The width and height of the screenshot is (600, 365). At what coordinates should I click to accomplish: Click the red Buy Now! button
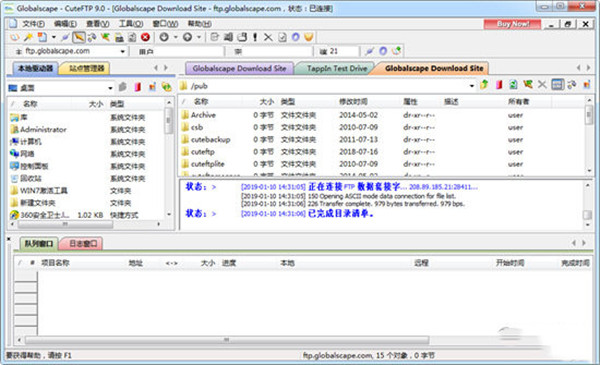[x=512, y=24]
